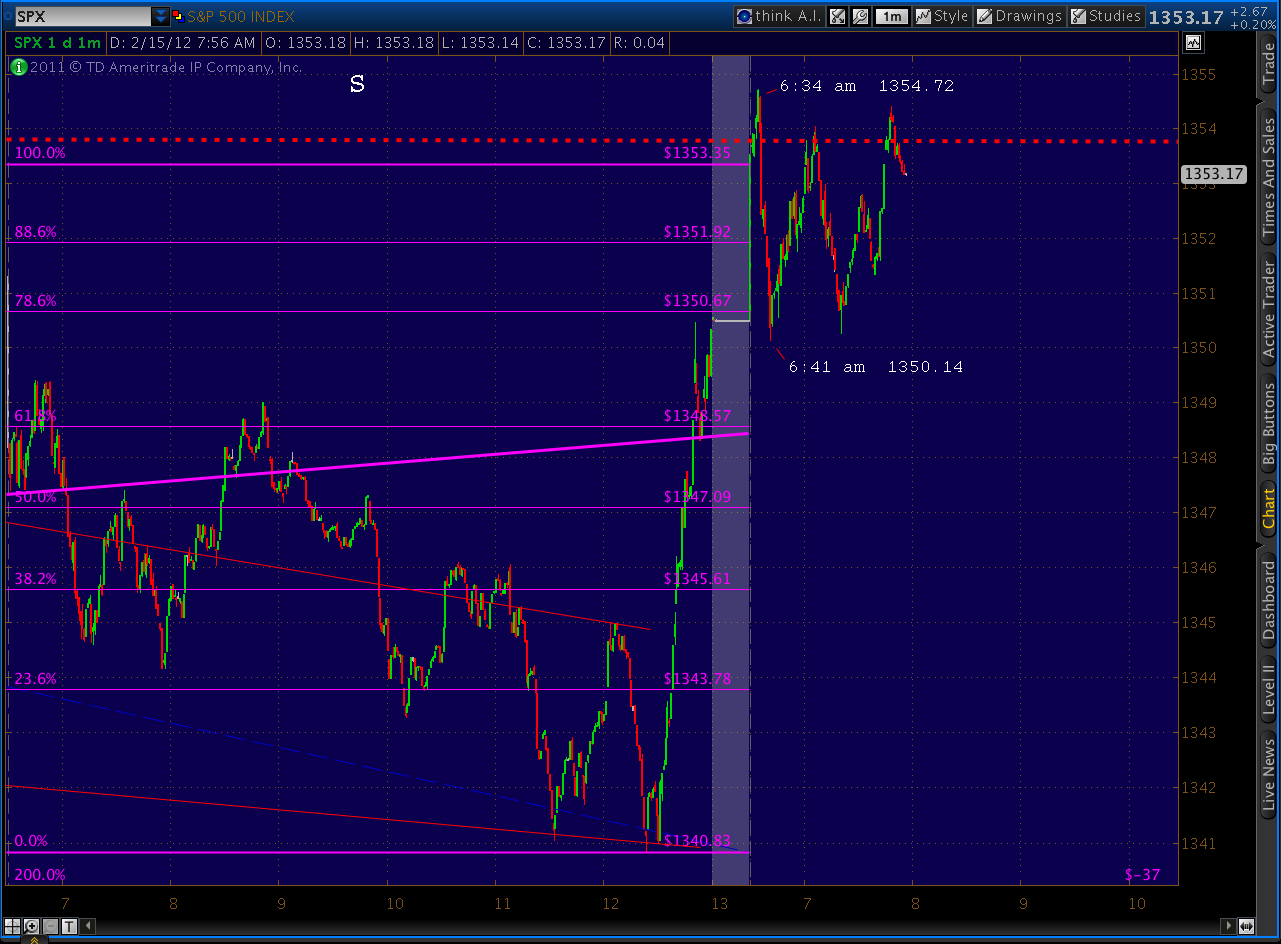Screen dimensions: 1281x944
Task: Click the chart mode icon below toolbar
Action: point(1193,42)
